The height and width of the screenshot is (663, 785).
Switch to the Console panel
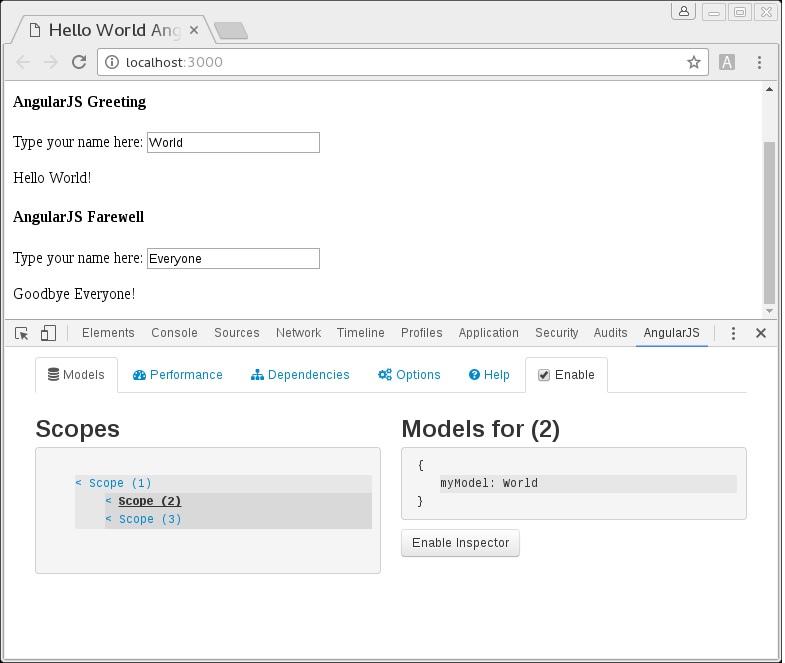tap(174, 333)
